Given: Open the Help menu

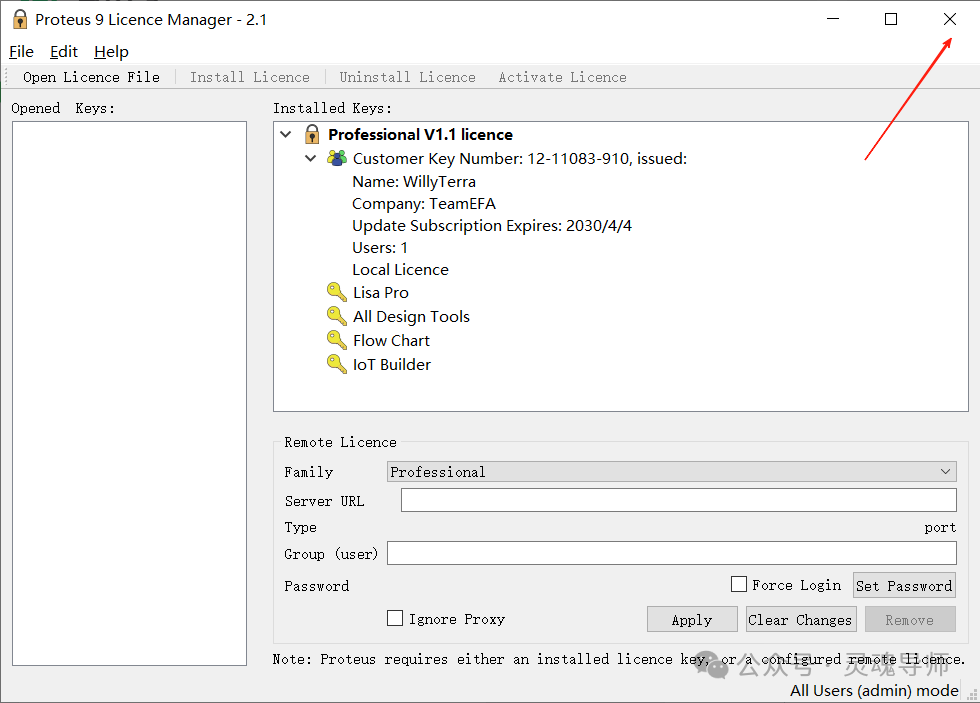Looking at the screenshot, I should point(111,51).
